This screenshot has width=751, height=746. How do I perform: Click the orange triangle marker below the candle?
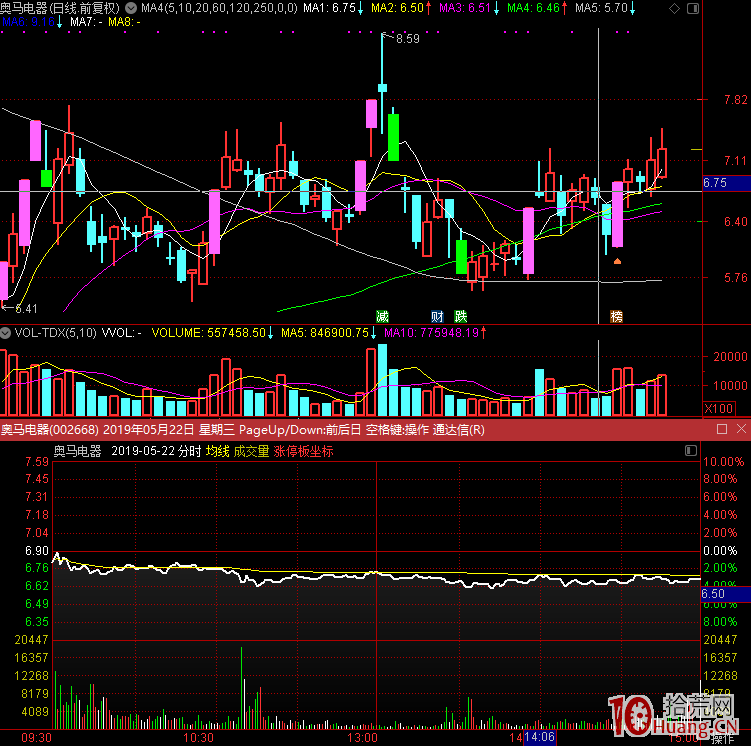pyautogui.click(x=617, y=261)
